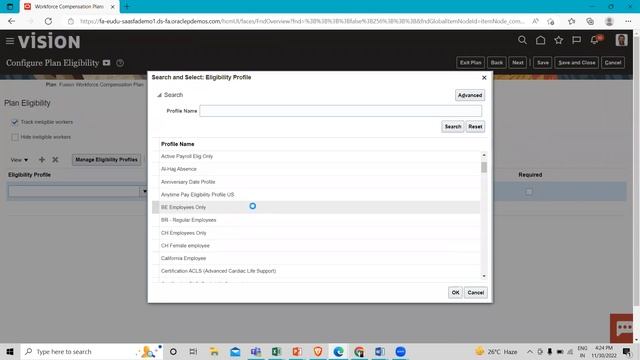Open user profile avatar in header
640x360 pixels.
tap(621, 40)
